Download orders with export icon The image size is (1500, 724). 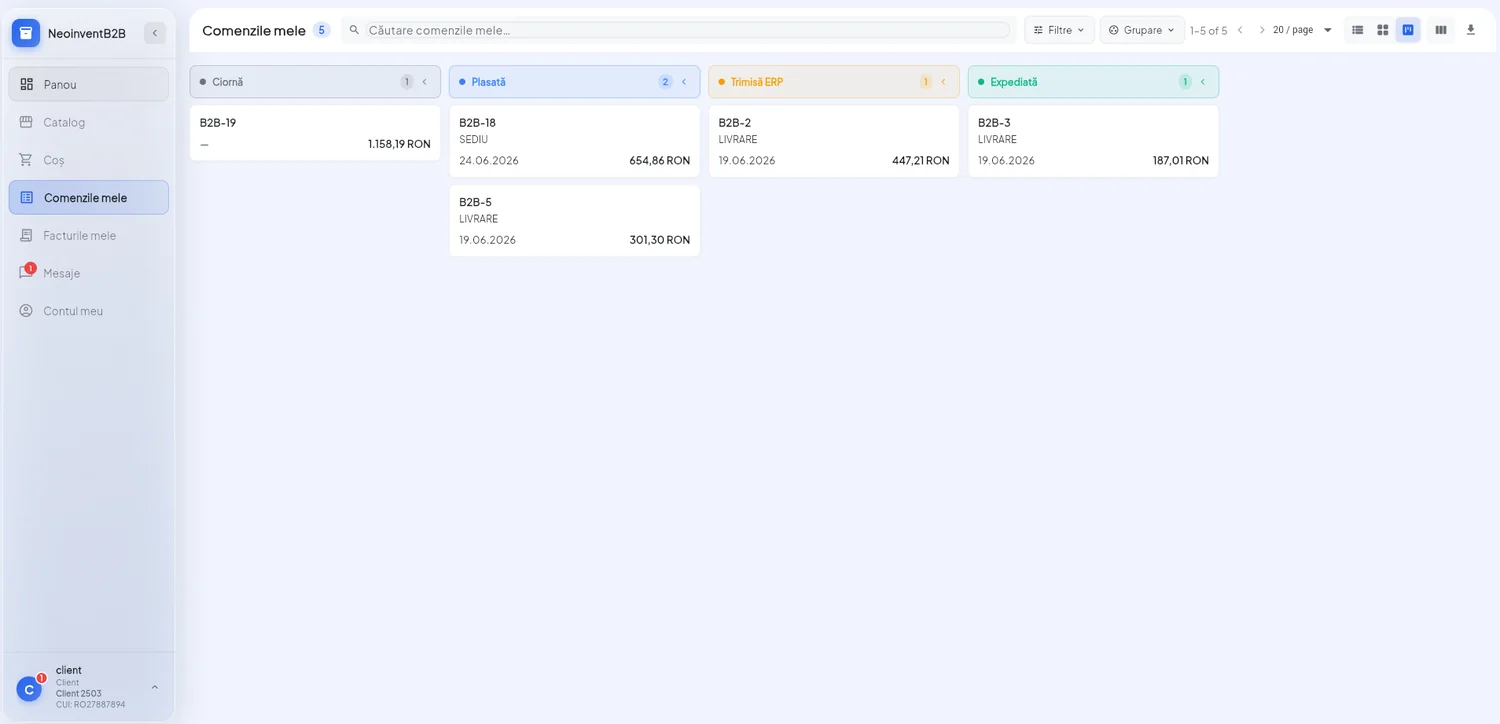tap(1471, 30)
